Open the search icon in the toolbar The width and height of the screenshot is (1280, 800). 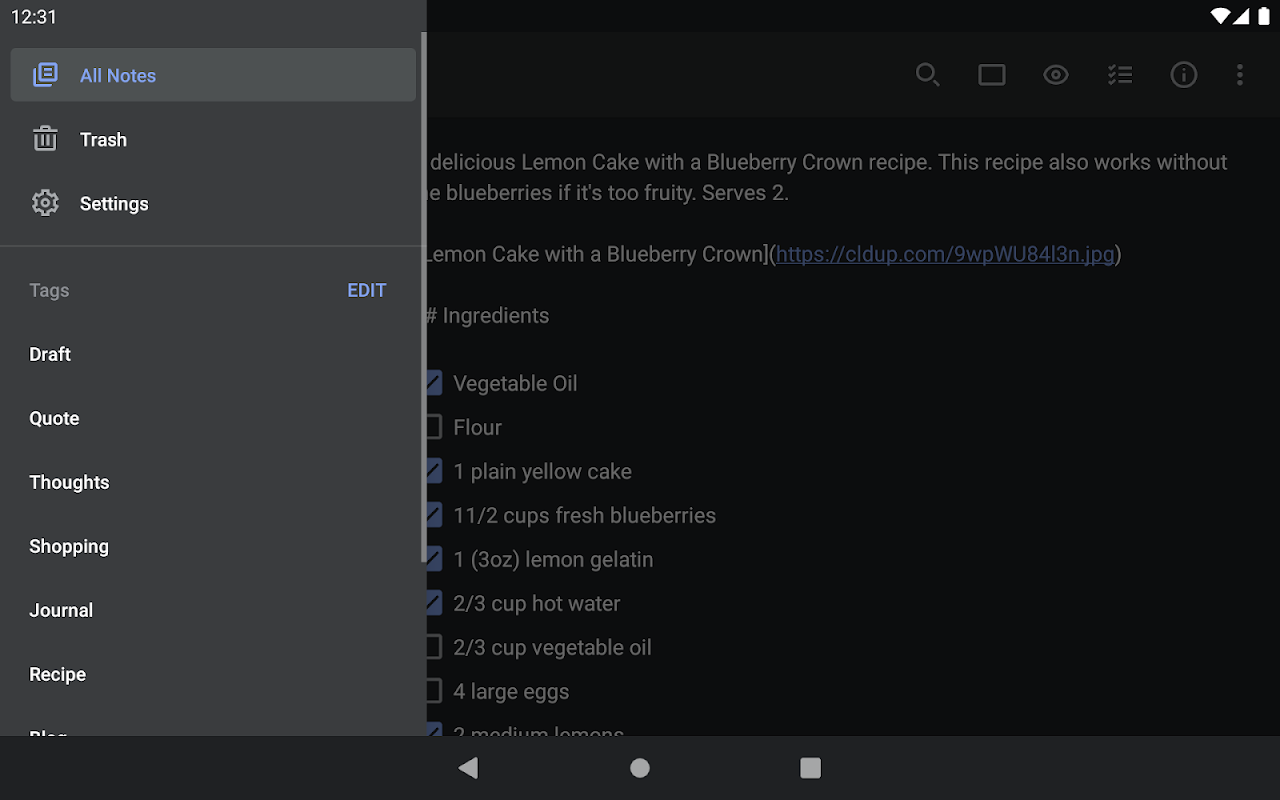click(x=927, y=74)
